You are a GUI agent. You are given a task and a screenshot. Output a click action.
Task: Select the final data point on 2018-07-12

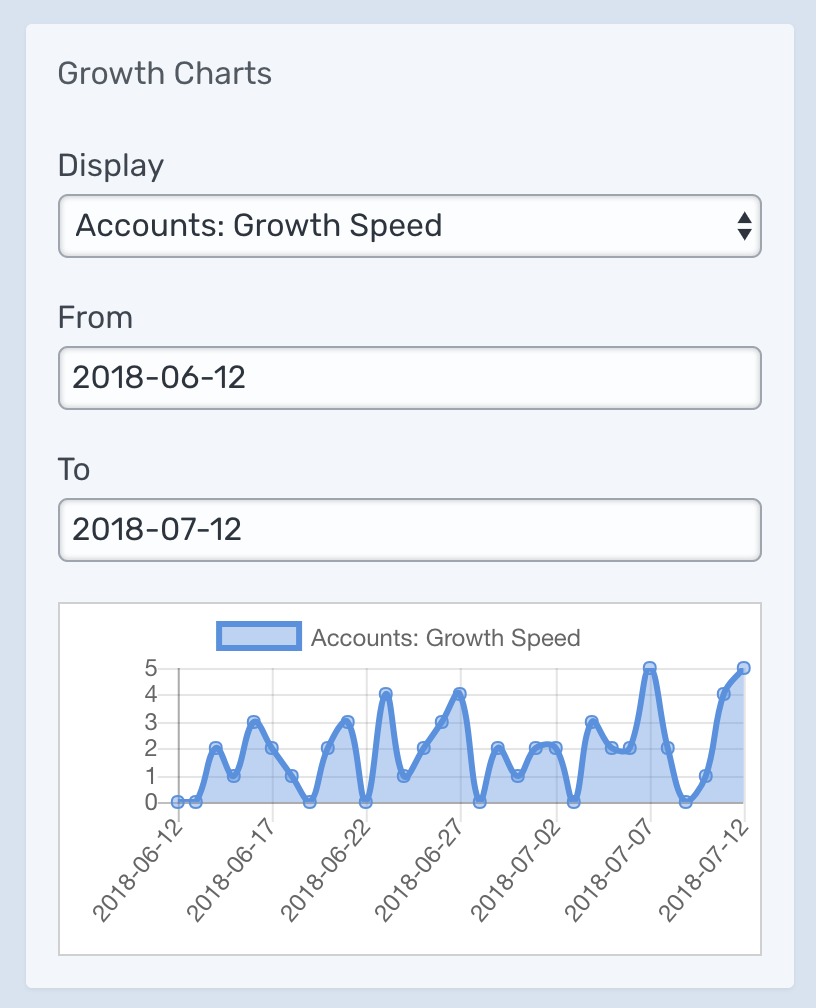click(744, 668)
